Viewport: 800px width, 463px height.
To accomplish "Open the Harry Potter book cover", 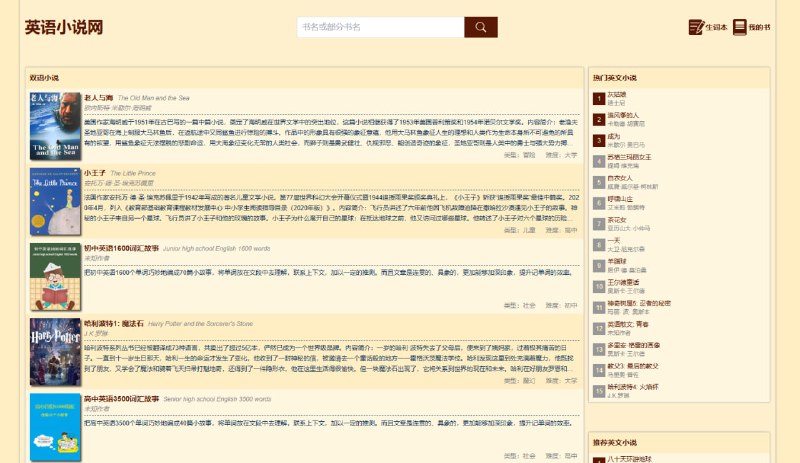I will click(x=55, y=351).
